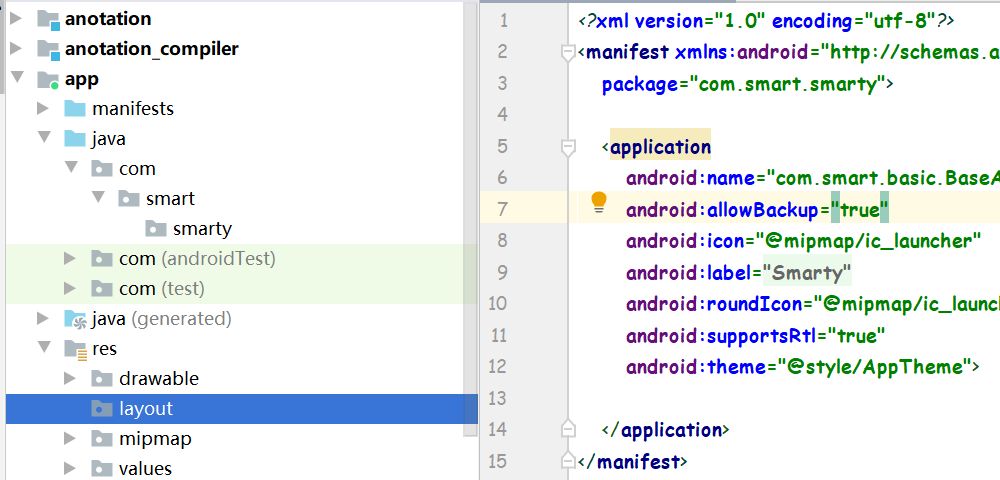Click android:supportsRtl attribute
Screen dimensions: 1000x480
click(723, 335)
